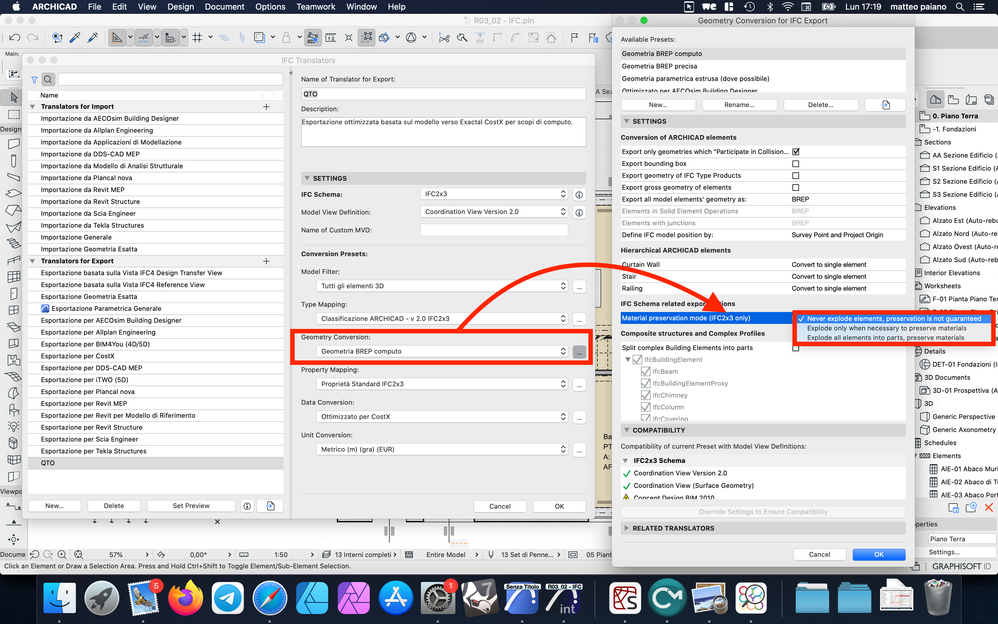Click the Name of Custom MVD field

(494, 230)
